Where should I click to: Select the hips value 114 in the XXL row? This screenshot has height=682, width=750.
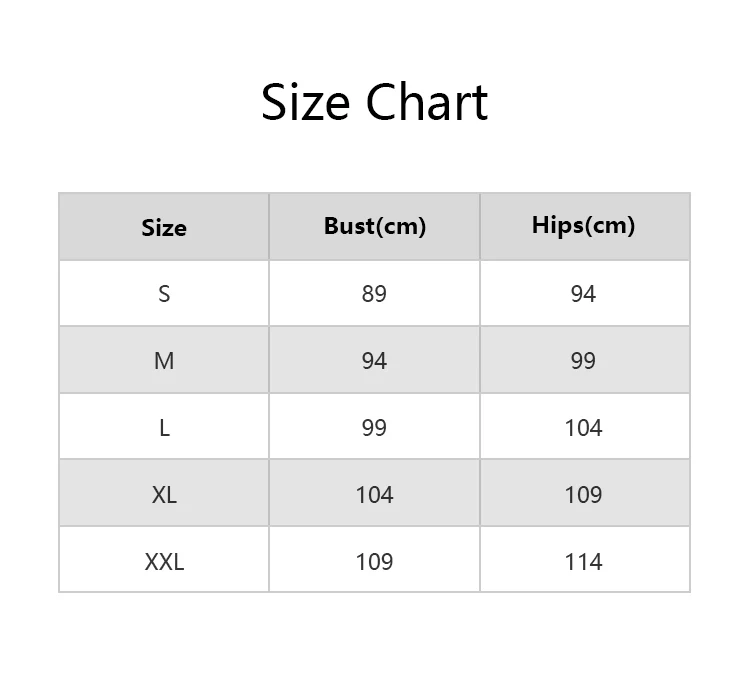(583, 562)
